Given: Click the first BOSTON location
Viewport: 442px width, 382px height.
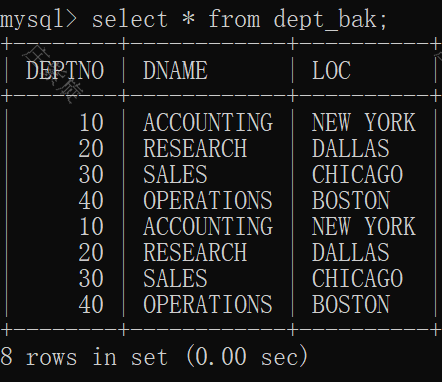Looking at the screenshot, I should (351, 200).
